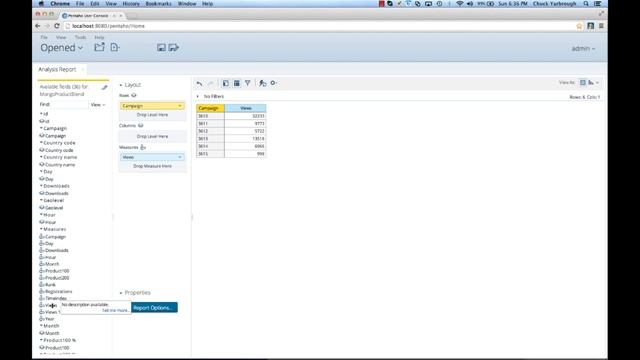This screenshot has width=640, height=360.
Task: Click the Report Options button
Action: [154, 307]
